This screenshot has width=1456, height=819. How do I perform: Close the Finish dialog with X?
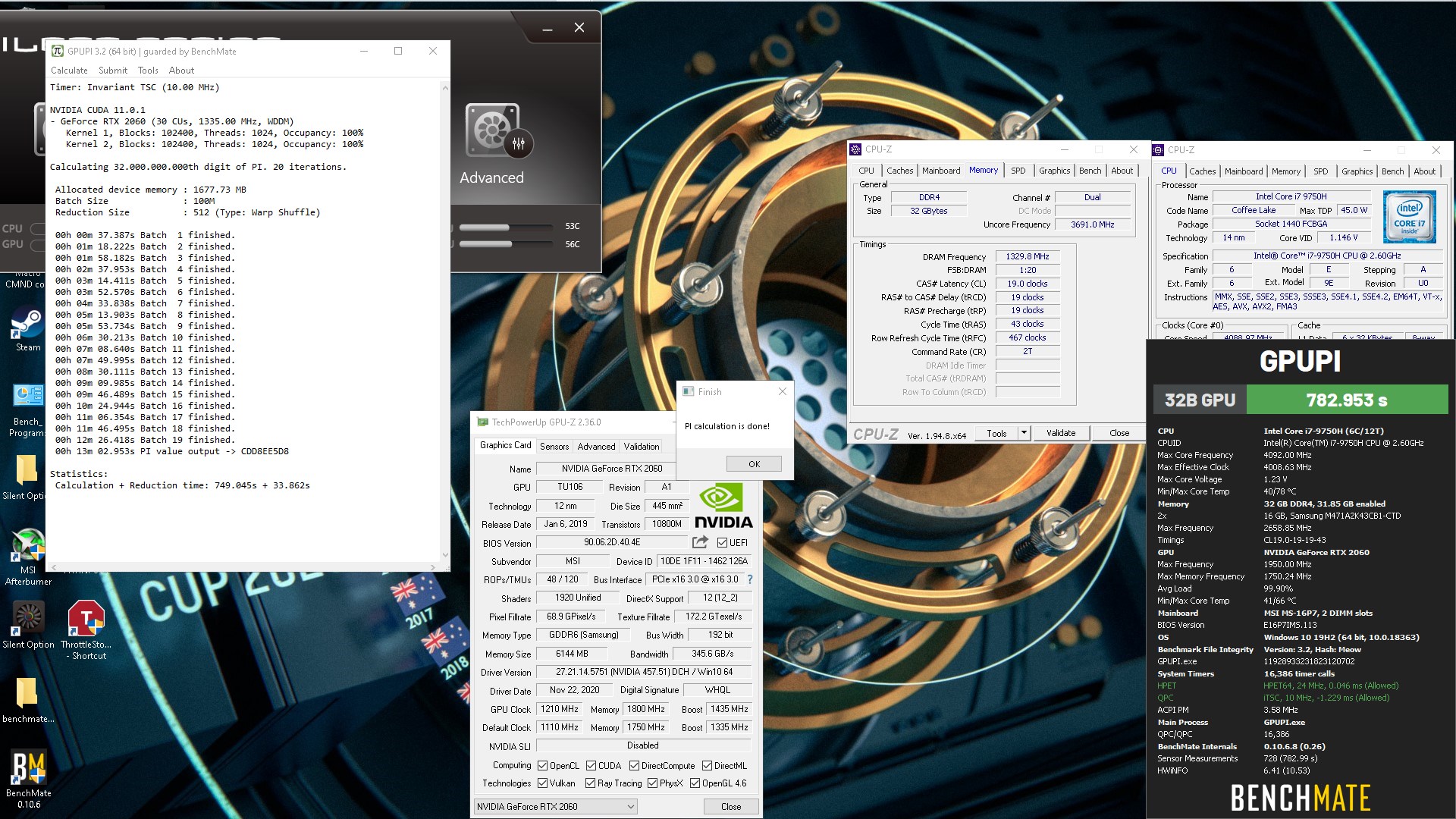pyautogui.click(x=782, y=392)
